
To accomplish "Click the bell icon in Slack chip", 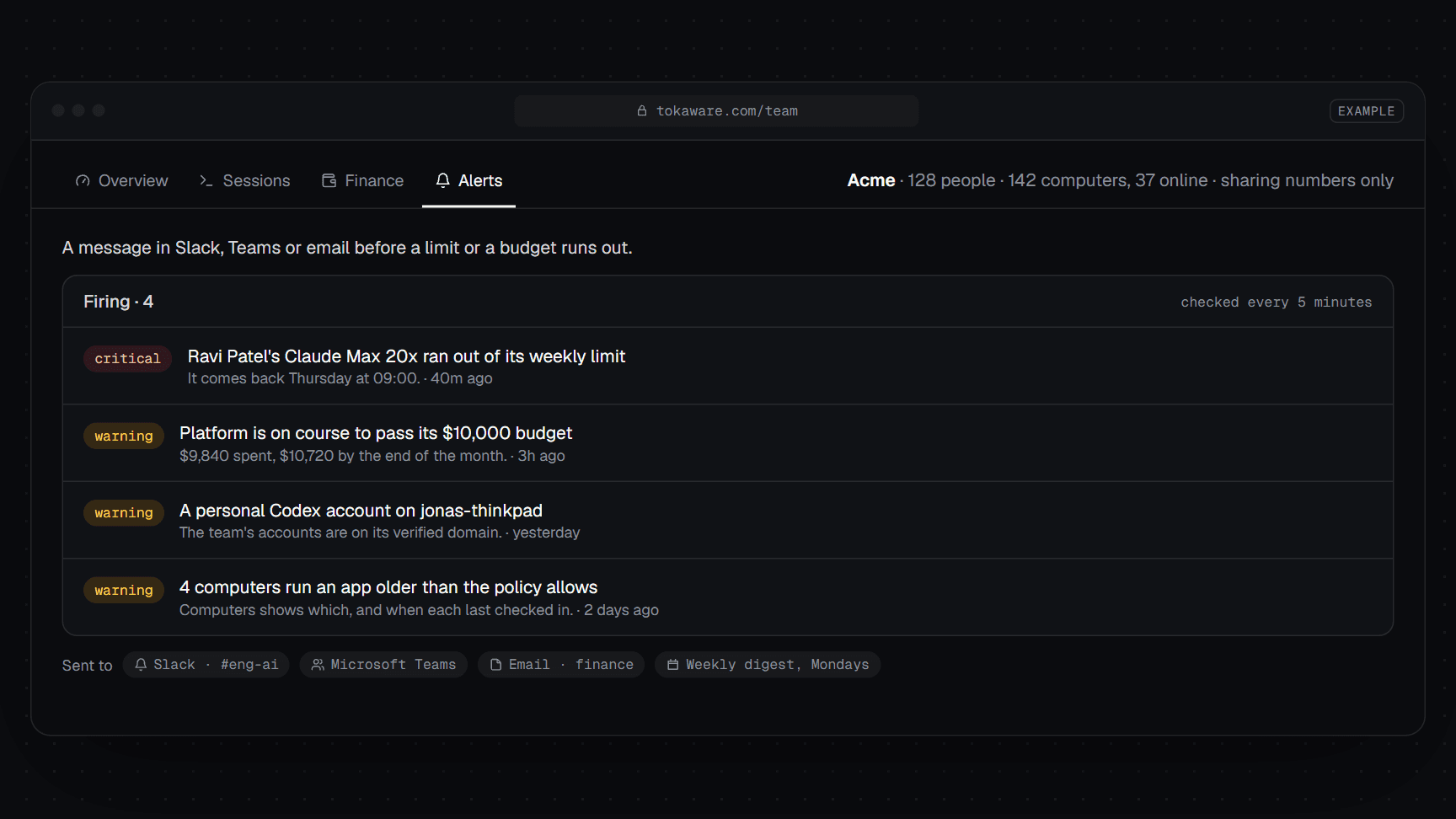I will (x=141, y=665).
